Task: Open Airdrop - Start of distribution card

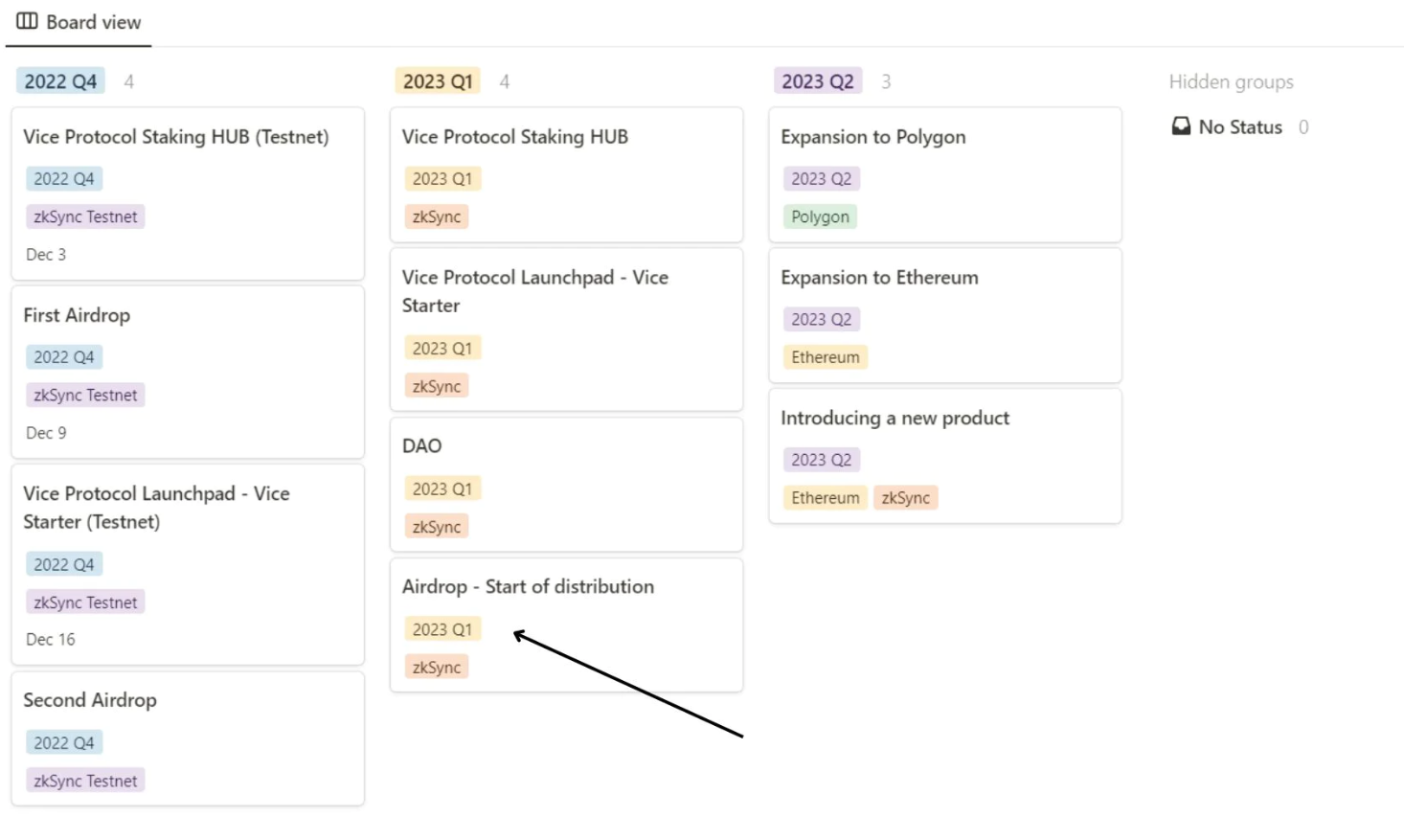Action: pos(566,625)
